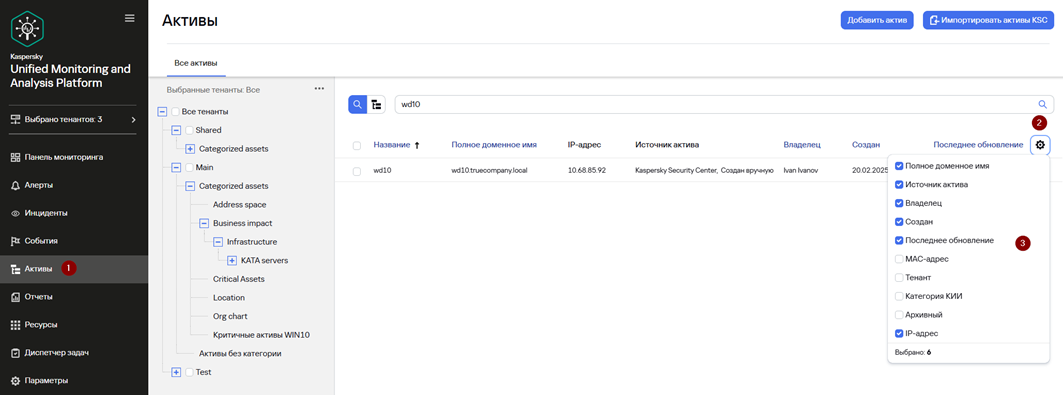Open Выбрано тенантов: 3 selector
Image resolution: width=1063 pixels, height=395 pixels.
[x=74, y=120]
